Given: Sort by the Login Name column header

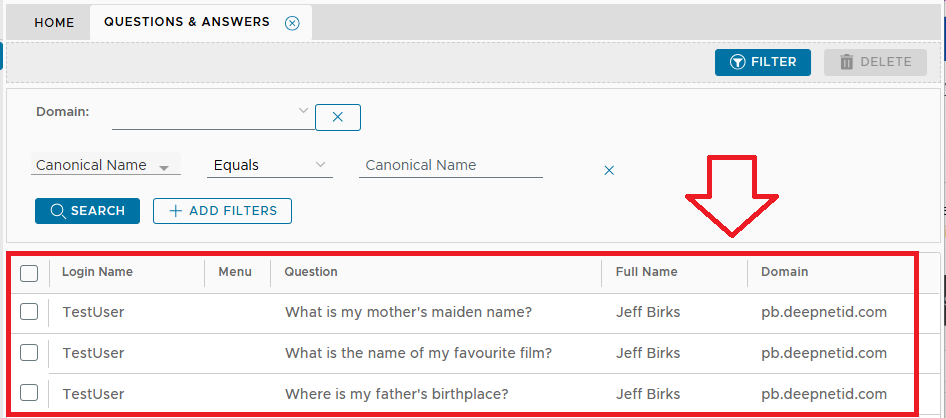Looking at the screenshot, I should point(97,272).
